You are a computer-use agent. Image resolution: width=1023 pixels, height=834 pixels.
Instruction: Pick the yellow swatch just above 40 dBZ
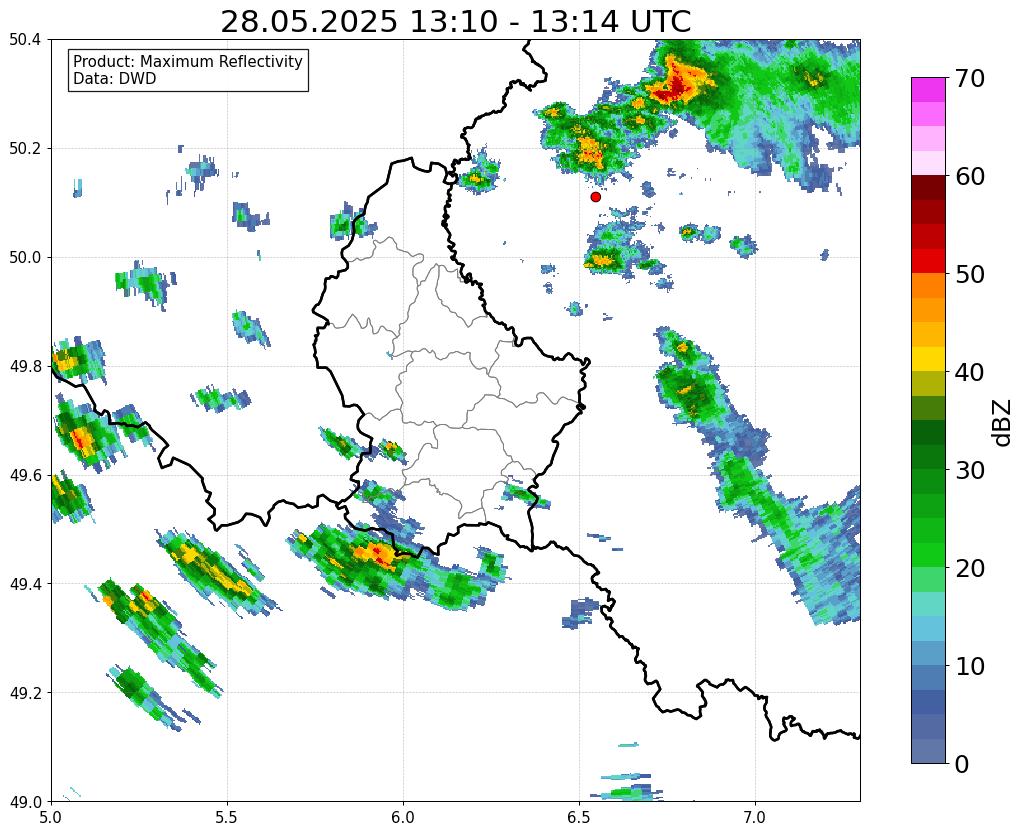pyautogui.click(x=928, y=359)
